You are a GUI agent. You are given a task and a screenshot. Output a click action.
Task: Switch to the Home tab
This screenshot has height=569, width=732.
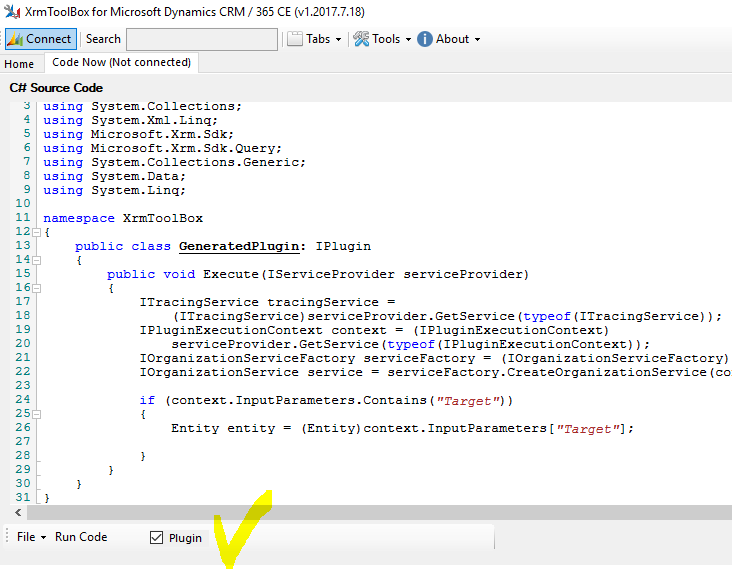tap(19, 64)
